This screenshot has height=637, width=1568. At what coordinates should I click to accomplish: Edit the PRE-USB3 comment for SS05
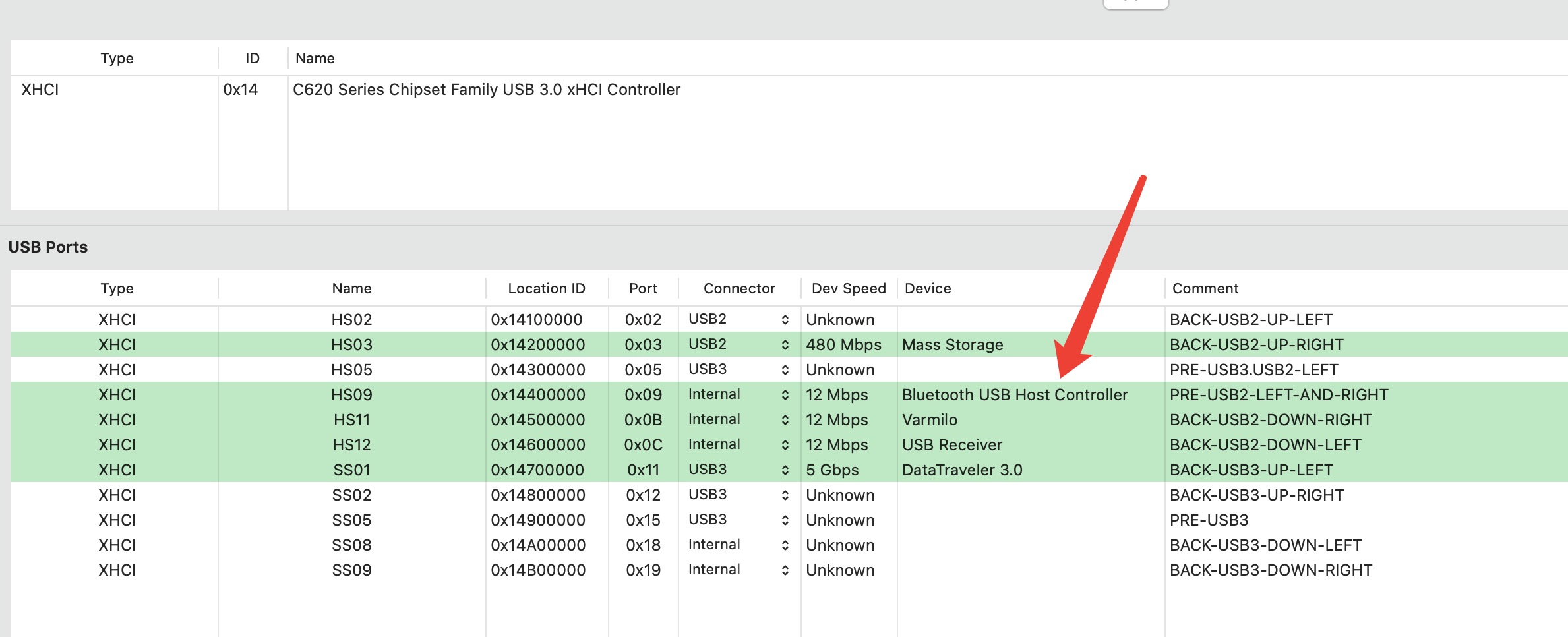(1209, 520)
